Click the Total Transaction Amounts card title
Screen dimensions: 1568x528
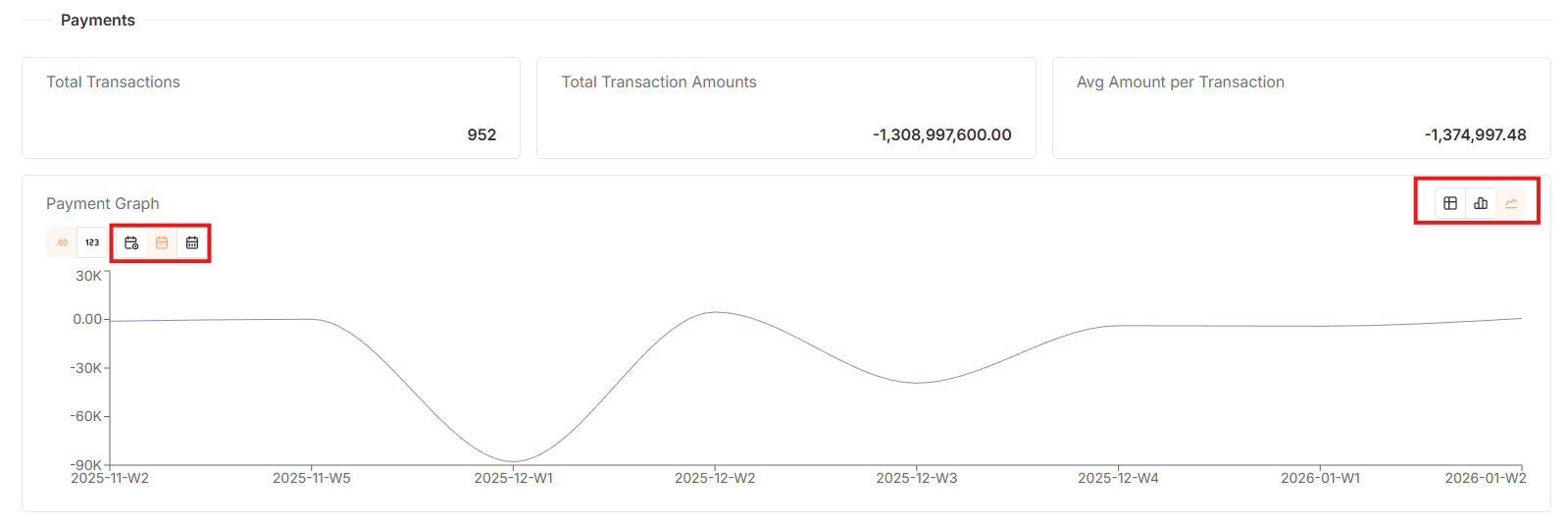[x=659, y=82]
